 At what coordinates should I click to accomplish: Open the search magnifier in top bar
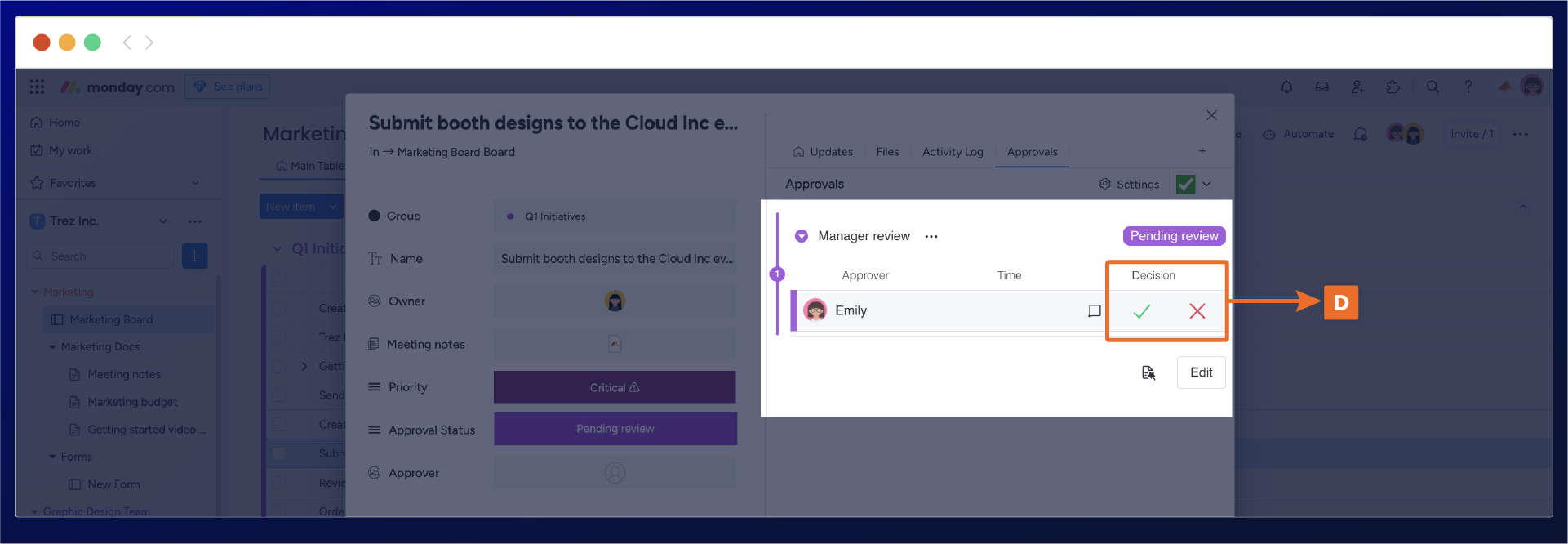[1433, 87]
